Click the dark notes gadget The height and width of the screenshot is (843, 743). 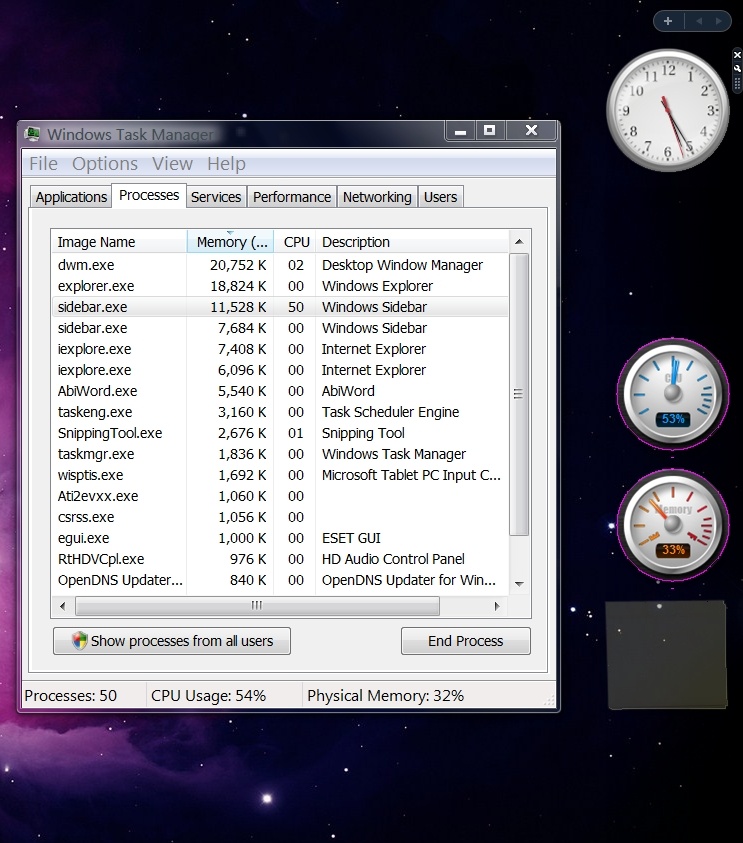(667, 655)
